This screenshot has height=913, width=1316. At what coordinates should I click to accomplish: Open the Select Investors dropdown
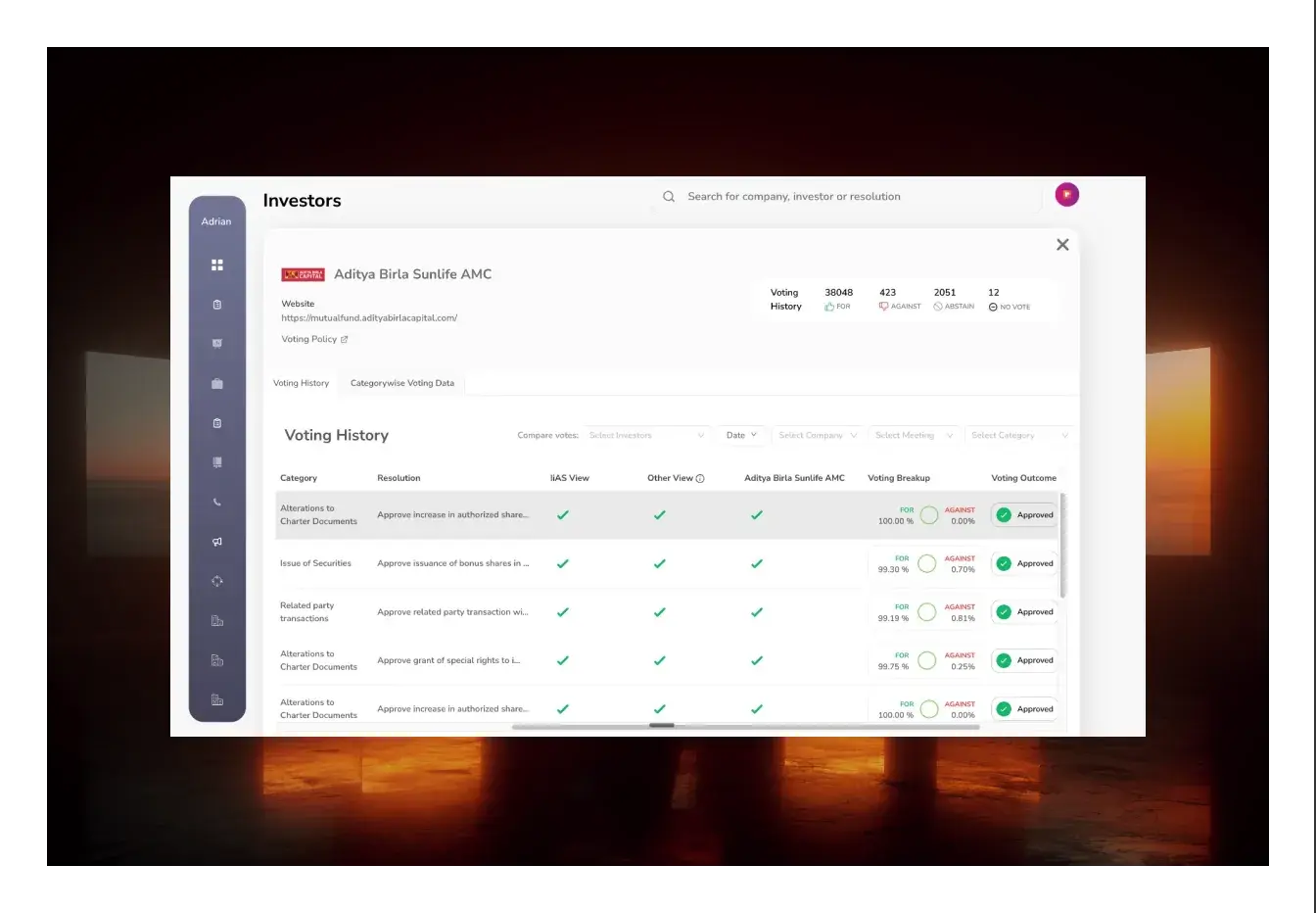(x=647, y=436)
